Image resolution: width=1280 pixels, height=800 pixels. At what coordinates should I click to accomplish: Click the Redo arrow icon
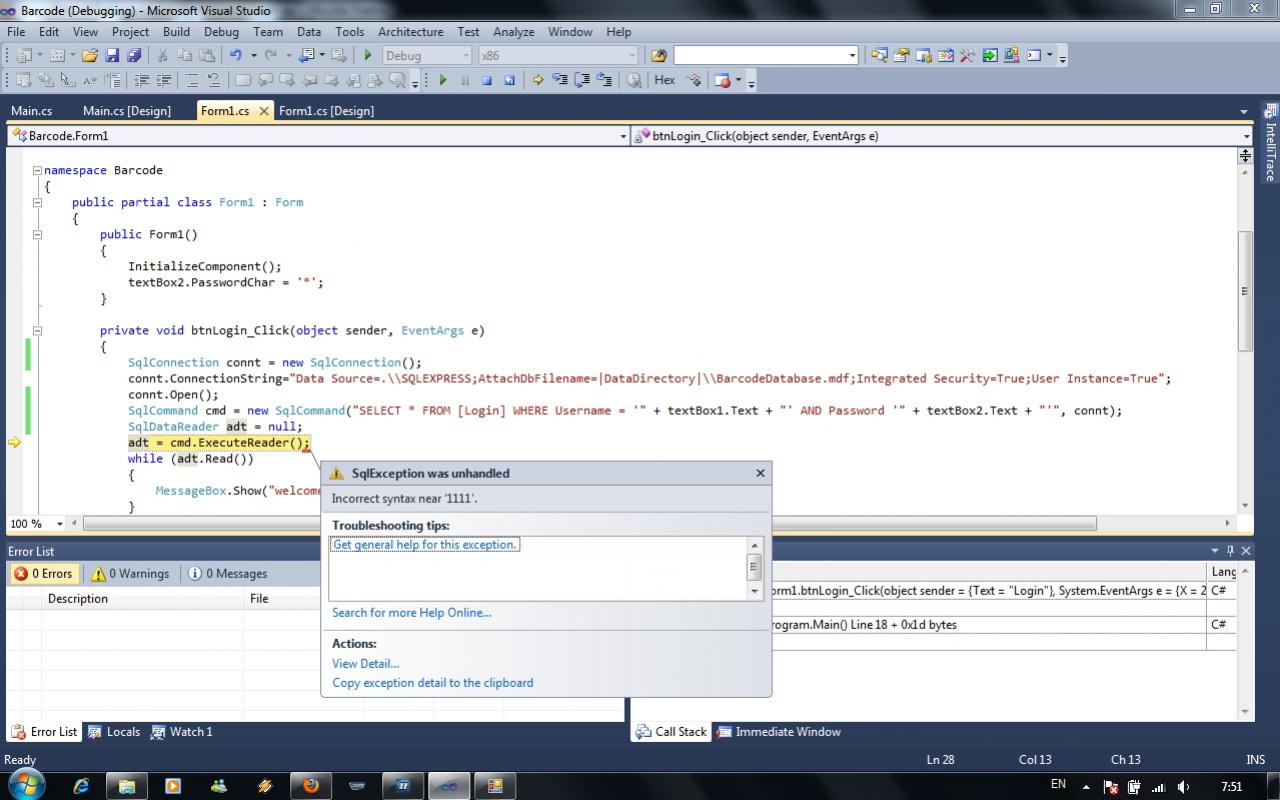point(270,55)
